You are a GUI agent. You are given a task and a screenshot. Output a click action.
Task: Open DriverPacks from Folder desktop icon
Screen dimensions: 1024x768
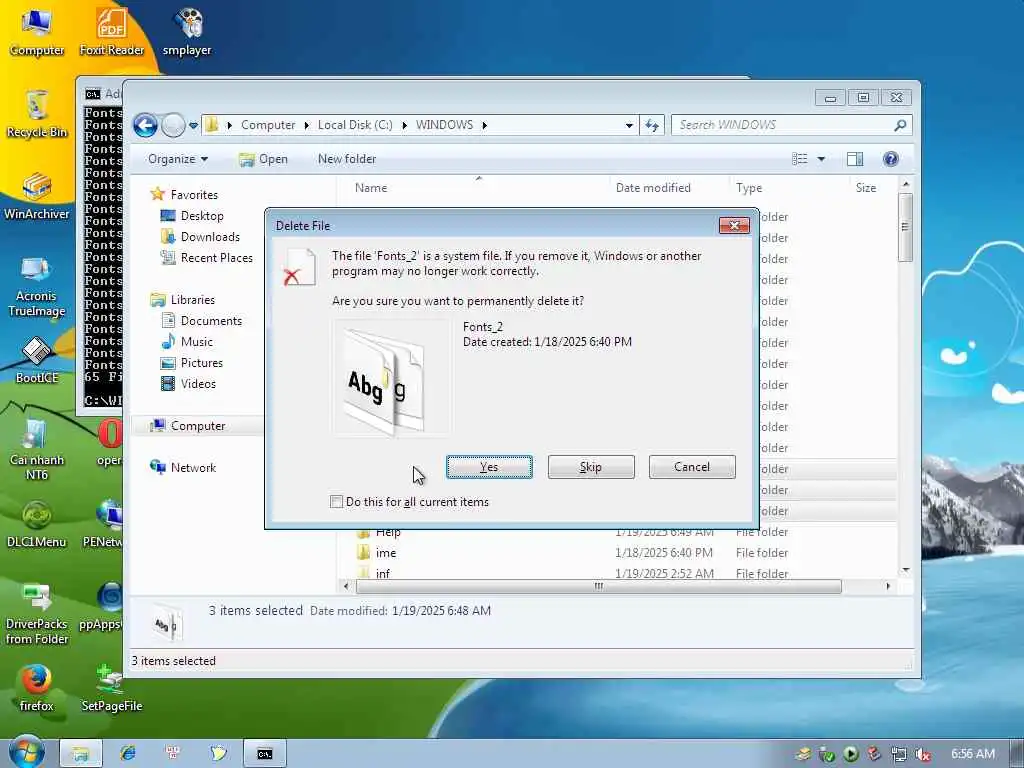[37, 614]
